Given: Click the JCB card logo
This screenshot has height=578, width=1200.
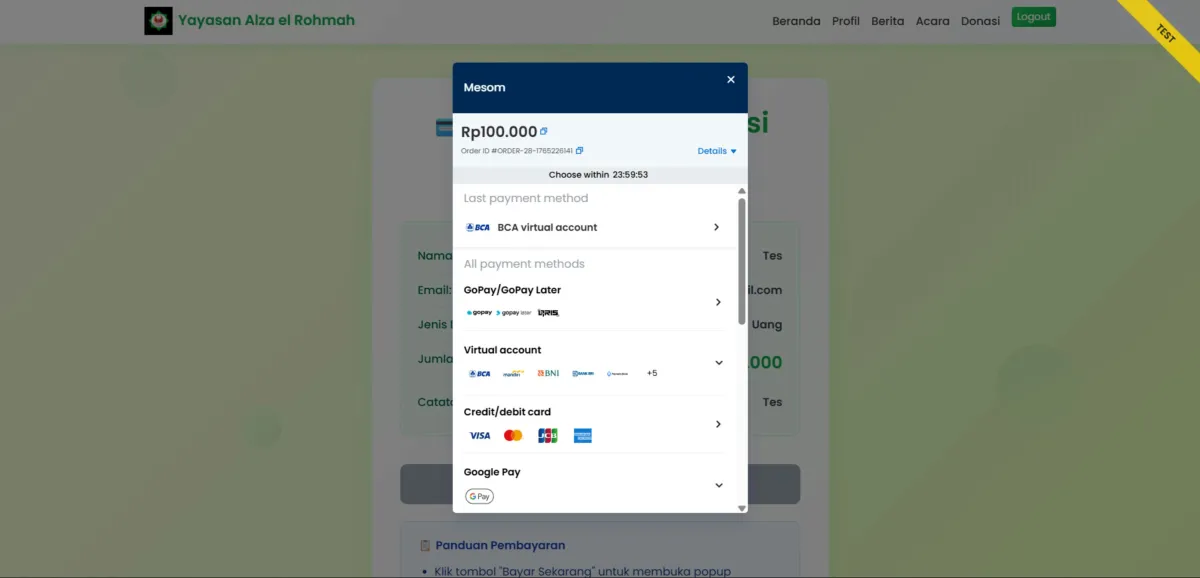Looking at the screenshot, I should tap(548, 436).
